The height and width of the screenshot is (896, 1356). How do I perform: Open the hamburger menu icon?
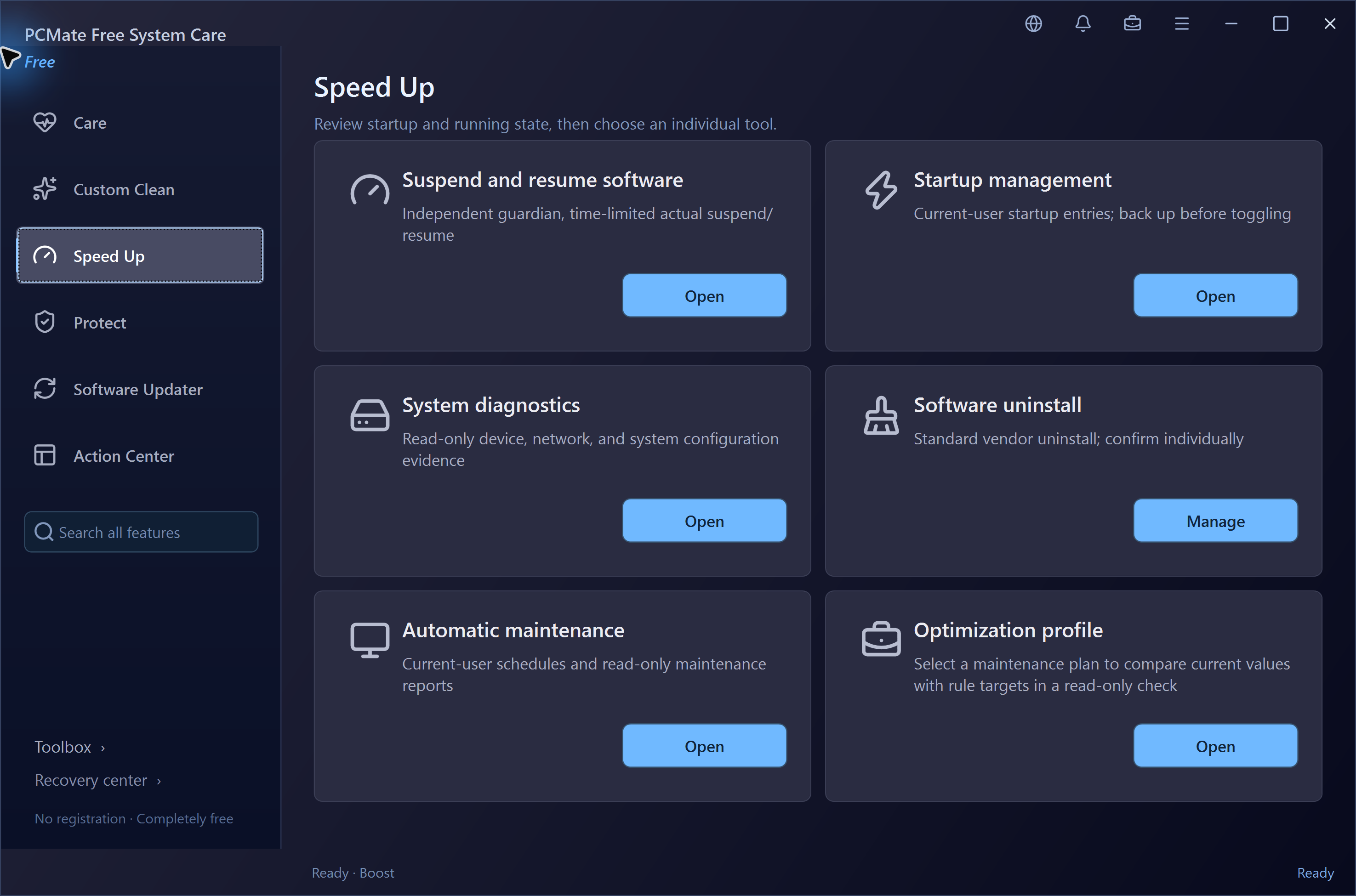[1182, 23]
